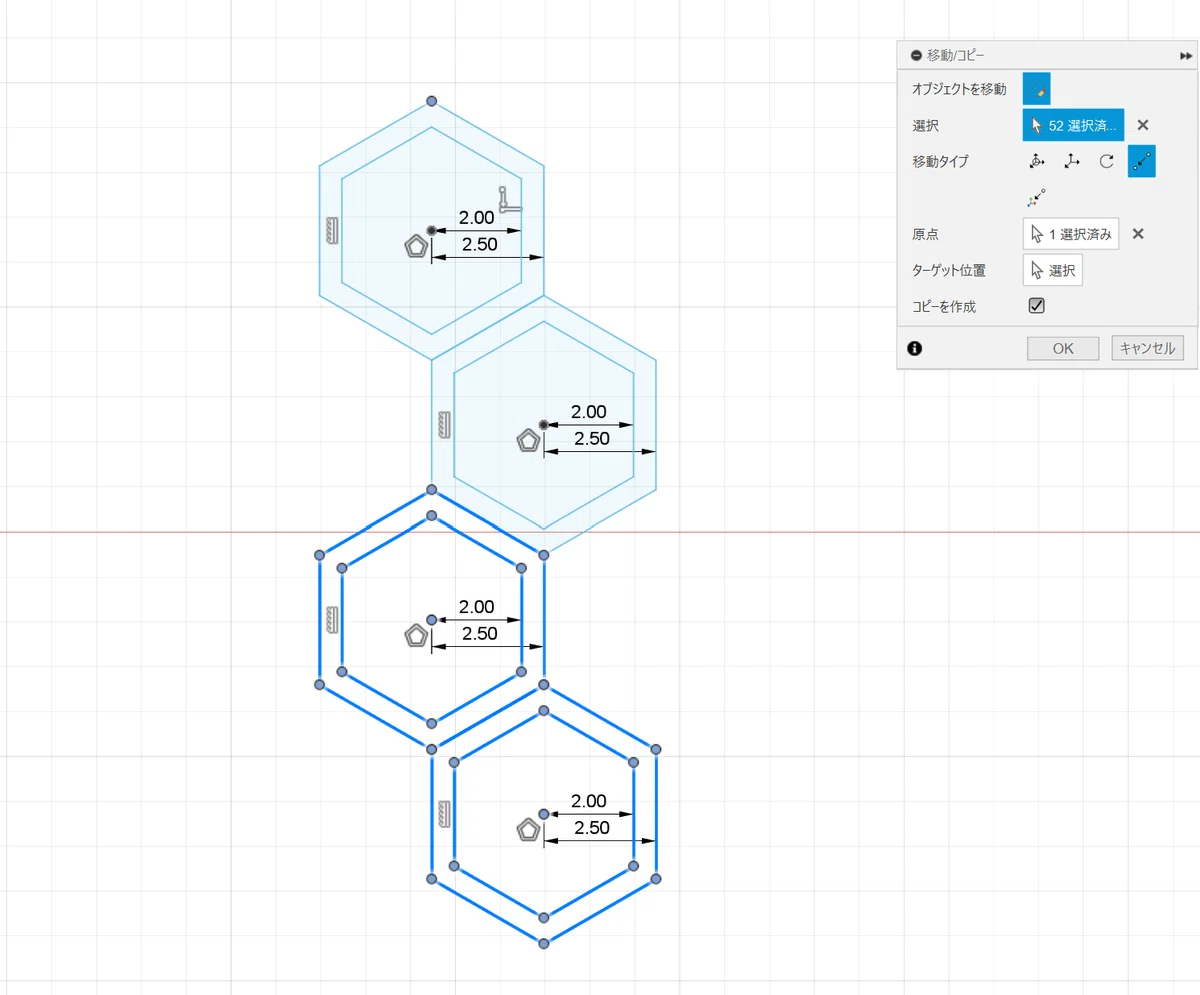Image resolution: width=1200 pixels, height=995 pixels.
Task: Select the 2.50 dimension in the second hexagon
Action: point(592,439)
